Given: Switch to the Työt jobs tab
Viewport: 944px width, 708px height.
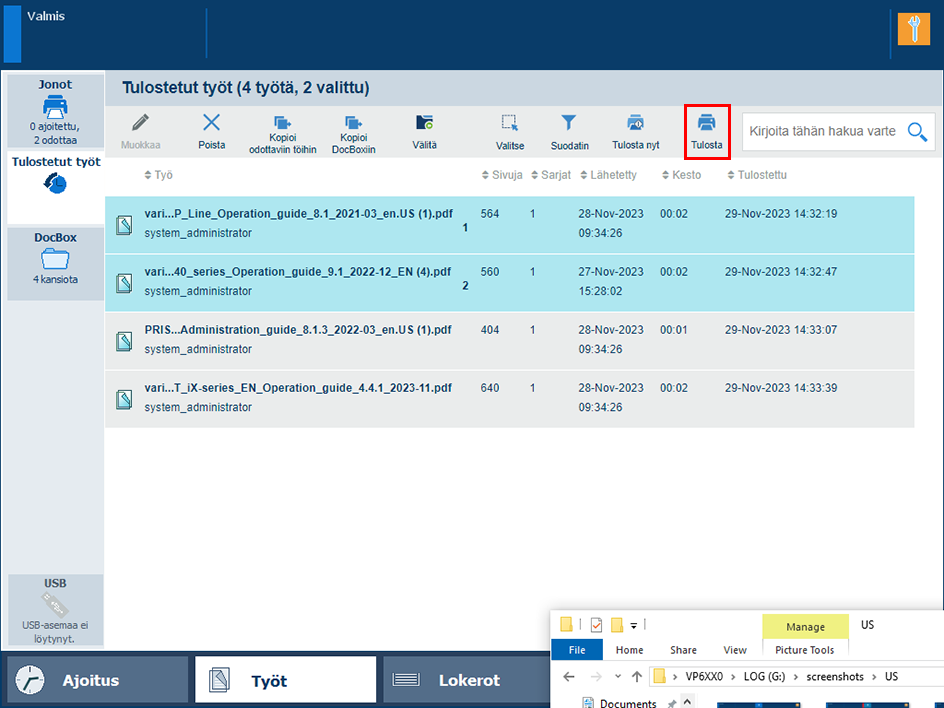Looking at the screenshot, I should 285,680.
